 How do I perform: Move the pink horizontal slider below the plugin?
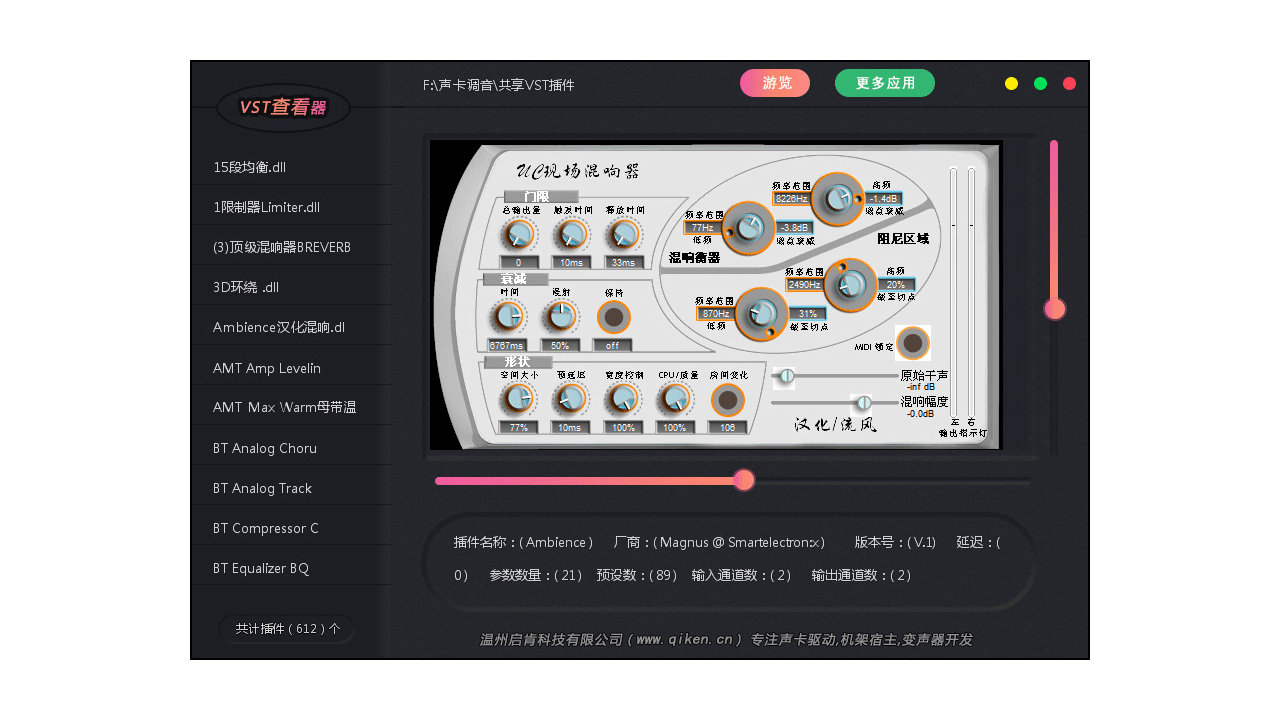pos(743,480)
